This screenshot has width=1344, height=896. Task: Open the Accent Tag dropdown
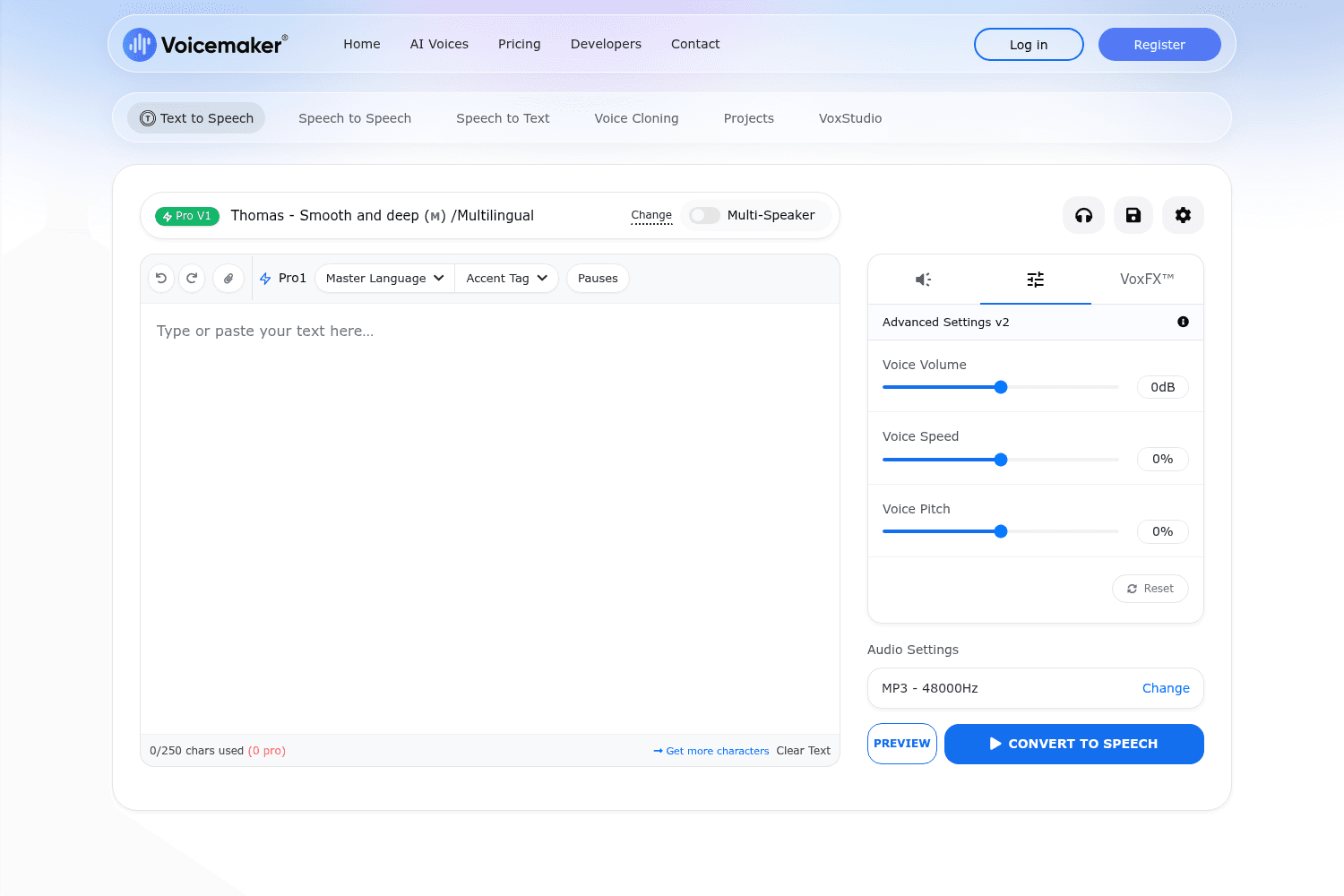click(x=507, y=279)
